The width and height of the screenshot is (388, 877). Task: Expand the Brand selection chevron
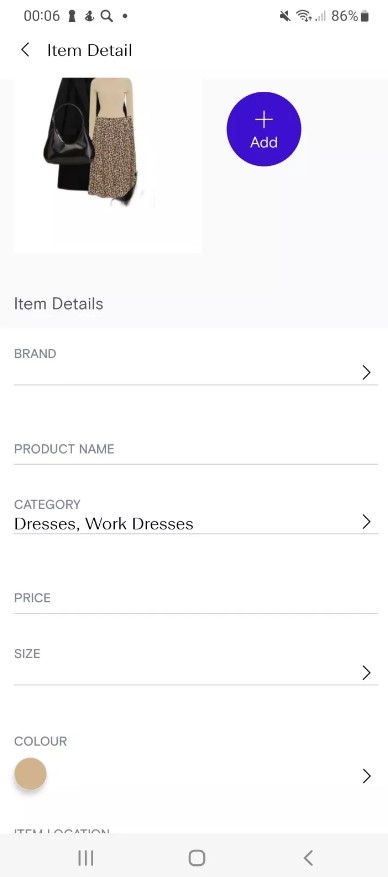[366, 373]
